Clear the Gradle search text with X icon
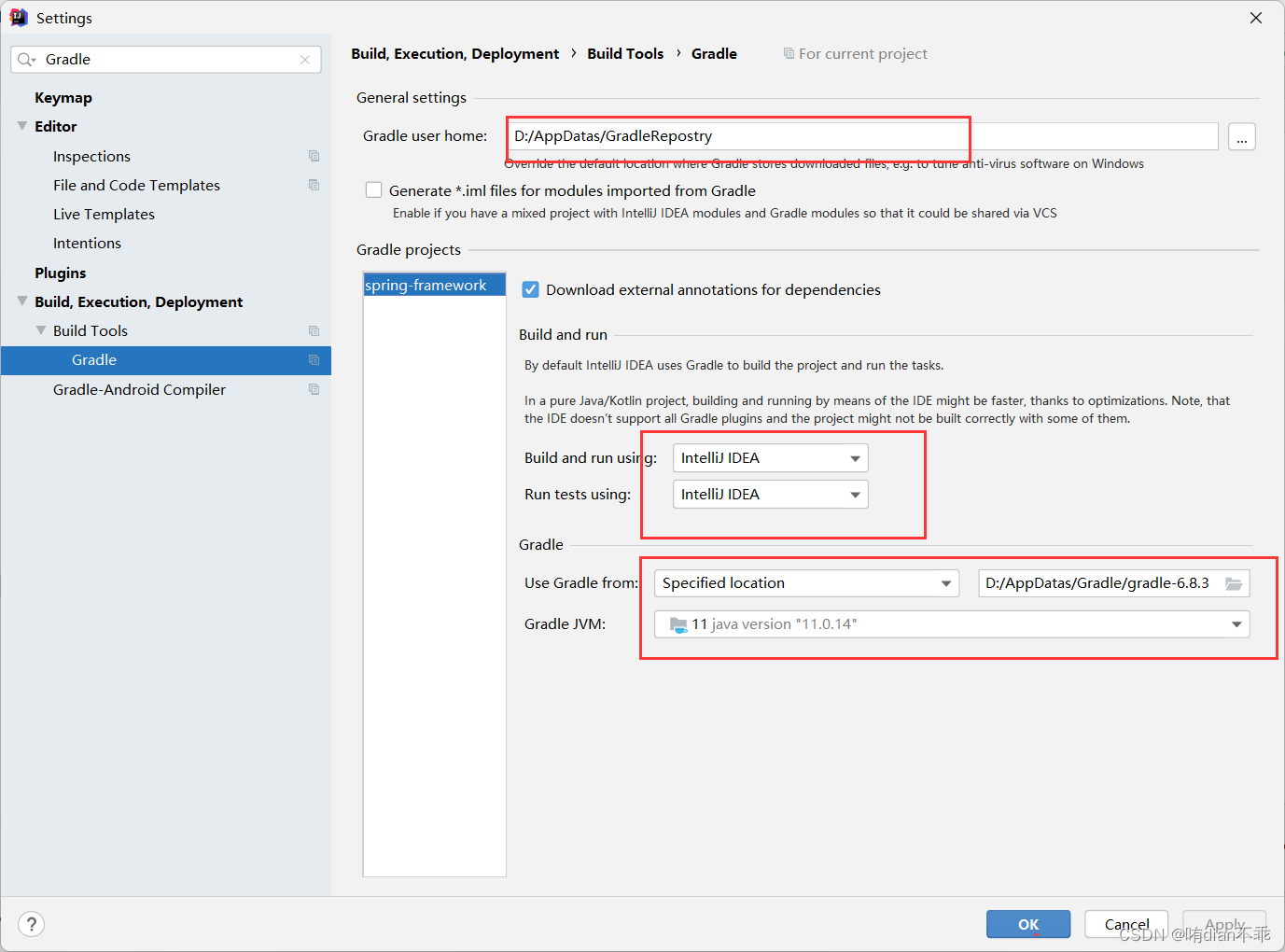This screenshot has height=952, width=1285. click(305, 60)
